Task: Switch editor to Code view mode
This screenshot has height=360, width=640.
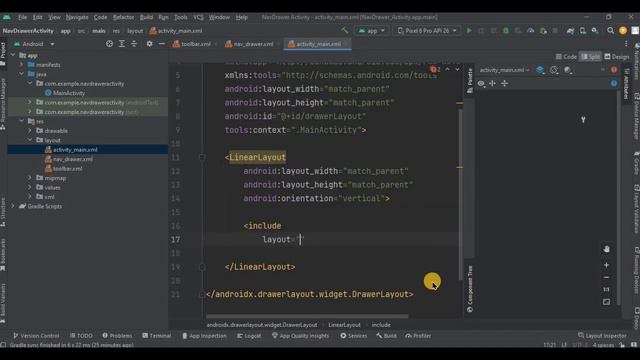Action: (x=566, y=57)
